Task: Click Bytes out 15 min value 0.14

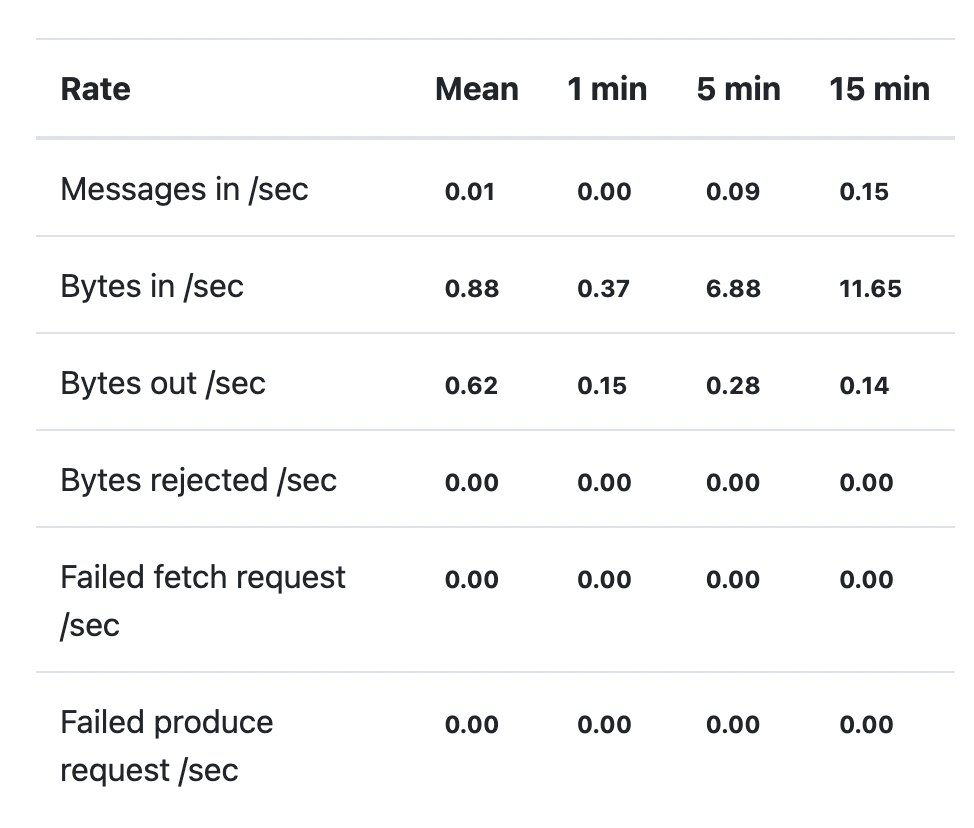Action: (x=864, y=386)
